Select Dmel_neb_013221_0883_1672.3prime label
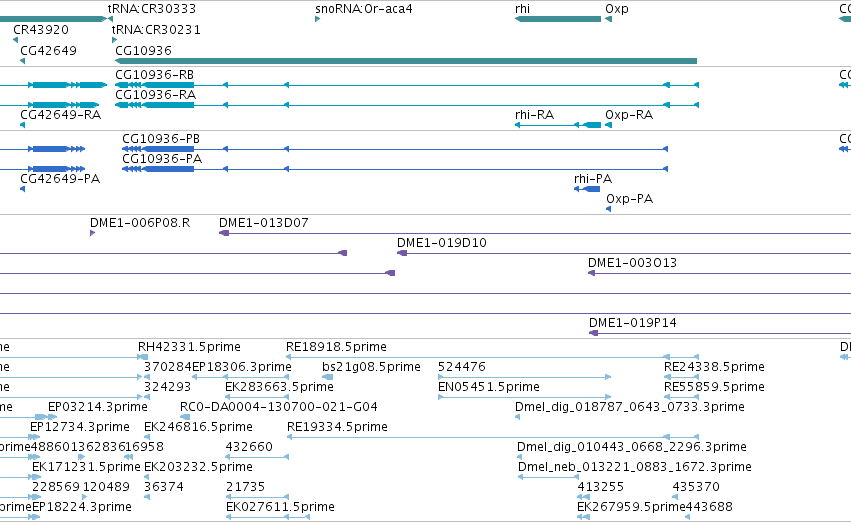 [x=635, y=467]
